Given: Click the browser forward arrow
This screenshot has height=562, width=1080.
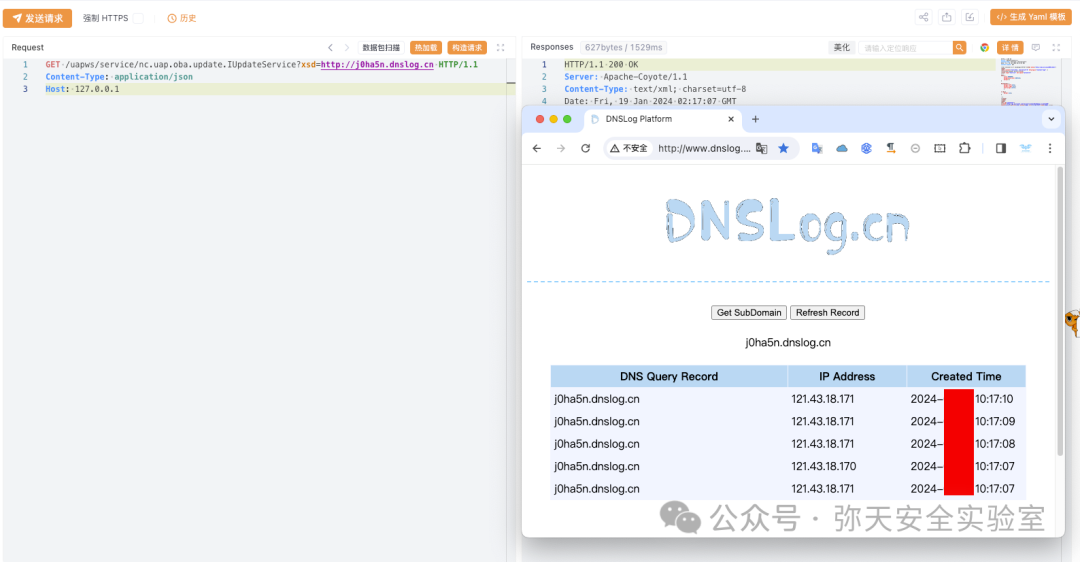Looking at the screenshot, I should (561, 148).
